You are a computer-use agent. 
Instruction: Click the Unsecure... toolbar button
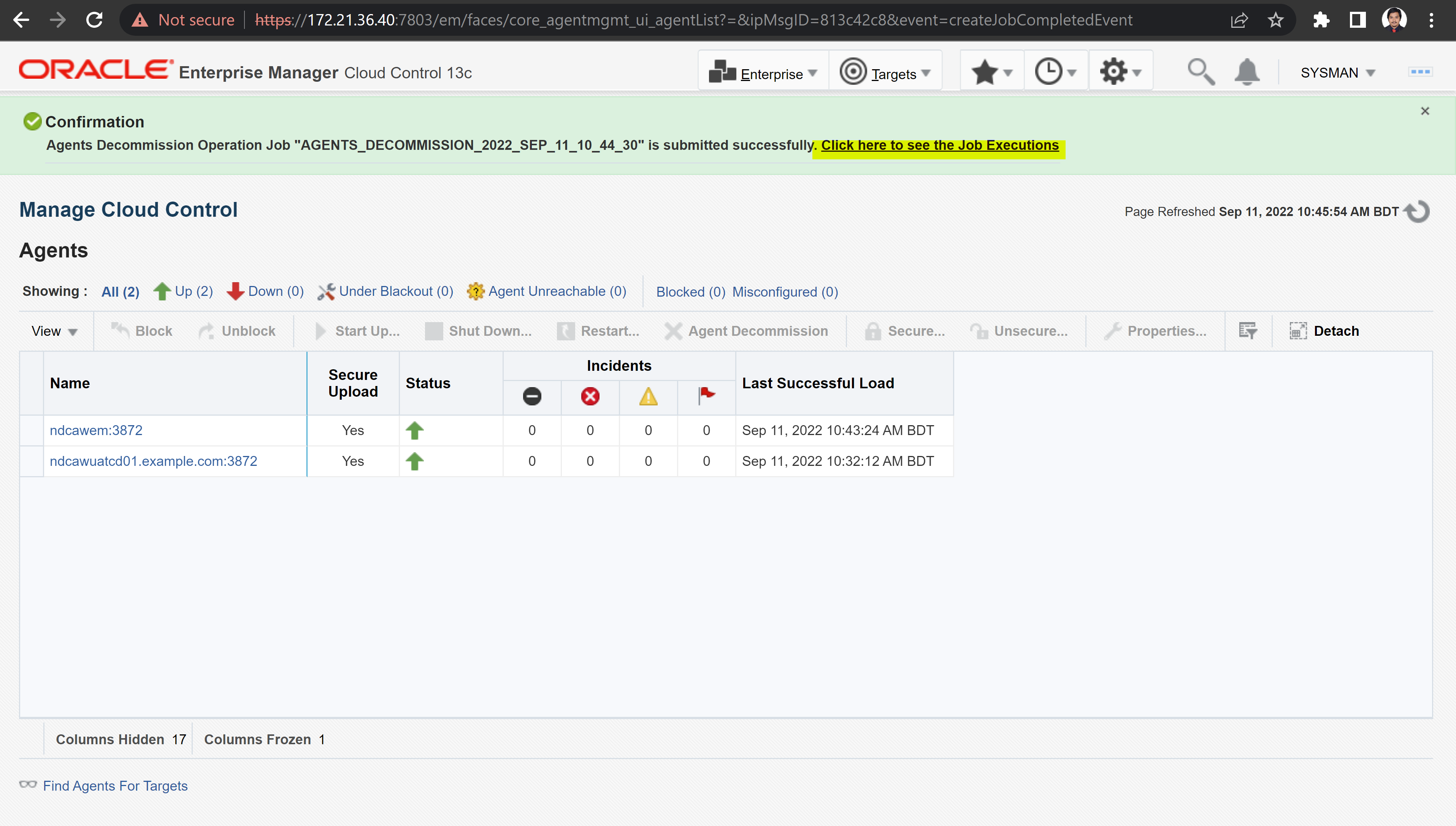tap(1018, 331)
